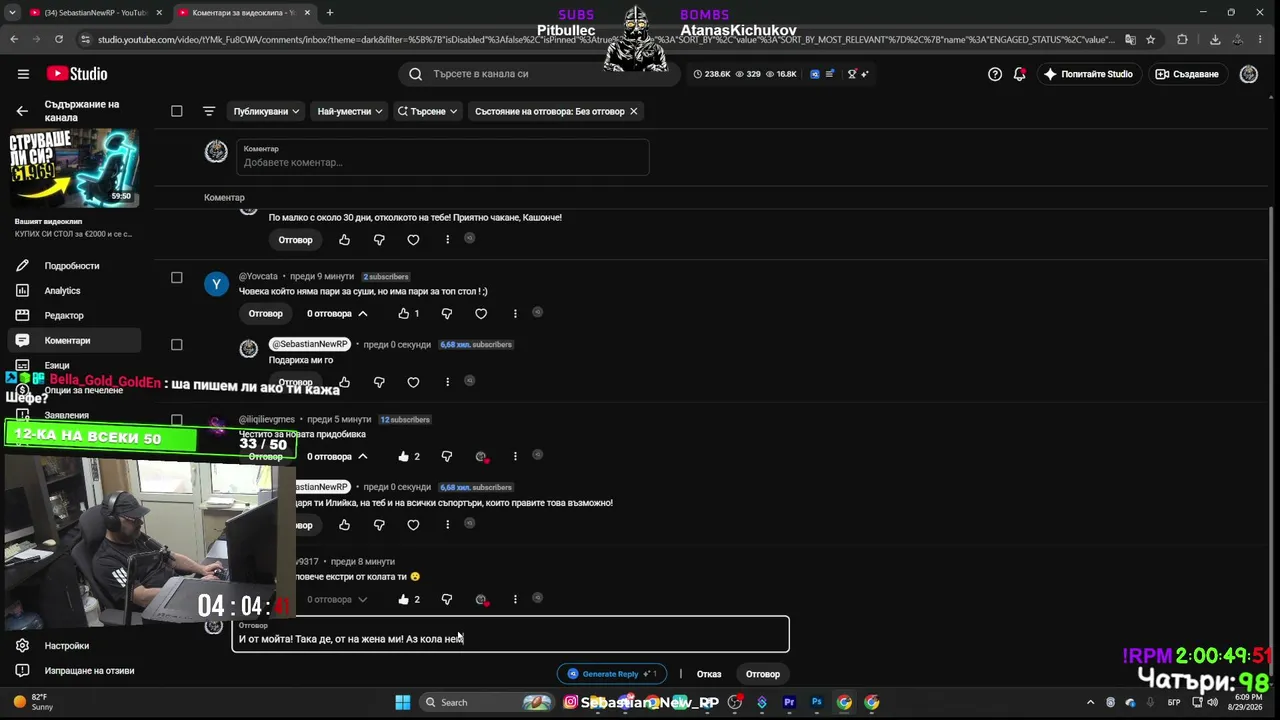The width and height of the screenshot is (1280, 720).
Task: Dislike the 'екстри от колата ти' comment
Action: tap(447, 599)
